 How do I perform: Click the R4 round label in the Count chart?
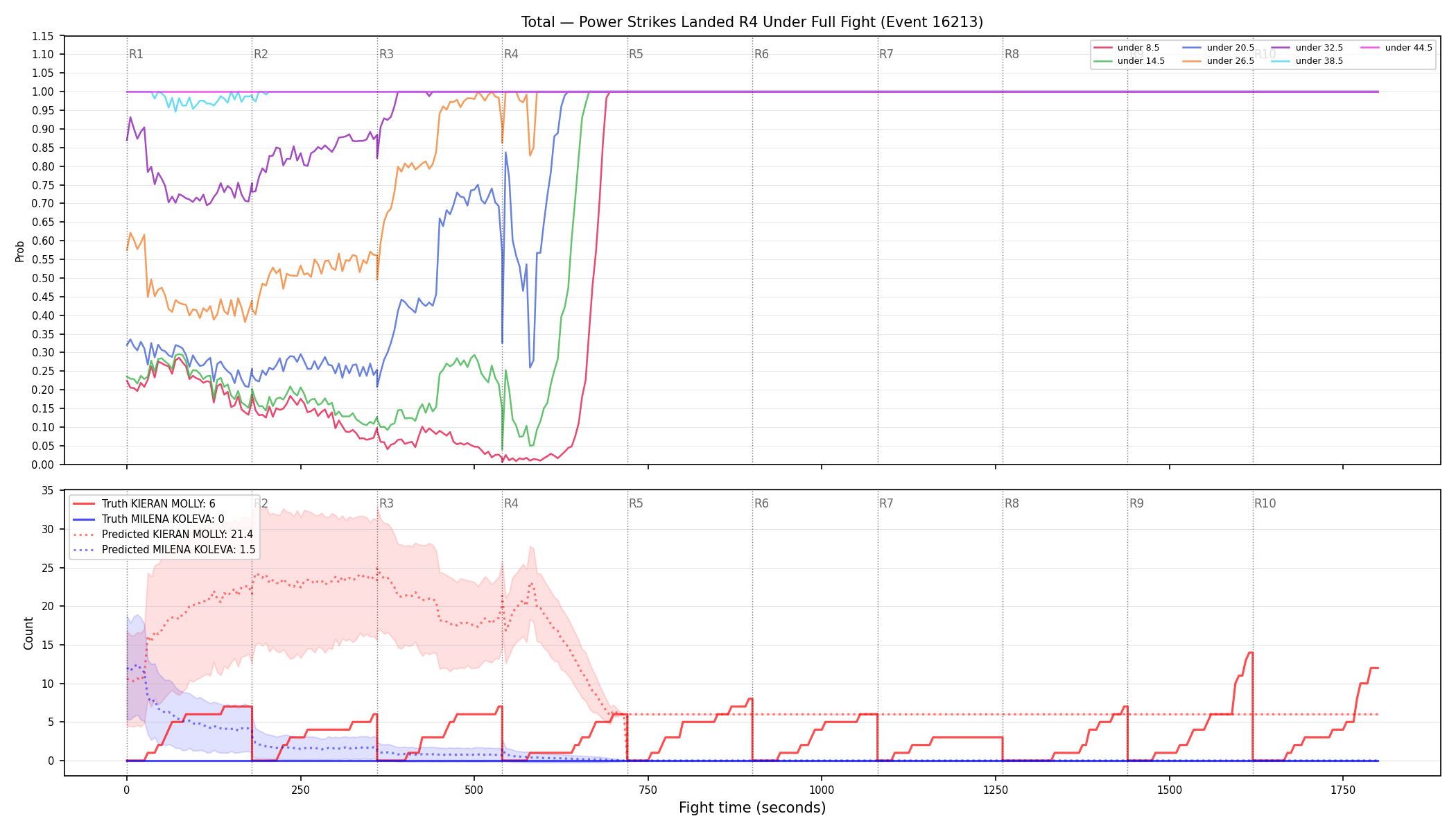pos(511,503)
